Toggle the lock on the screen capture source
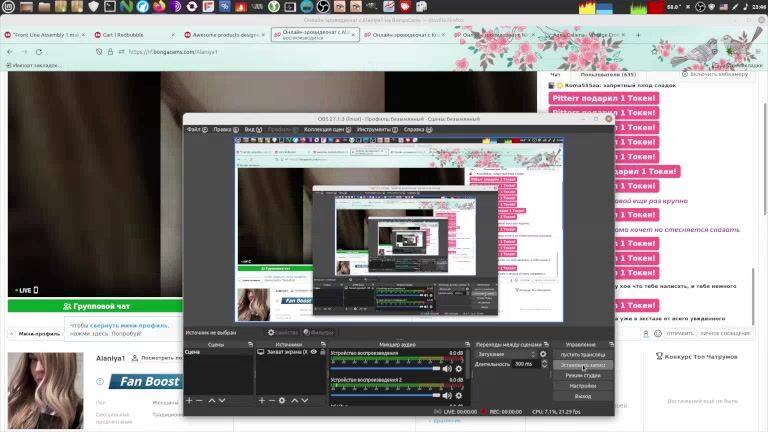 click(x=322, y=352)
